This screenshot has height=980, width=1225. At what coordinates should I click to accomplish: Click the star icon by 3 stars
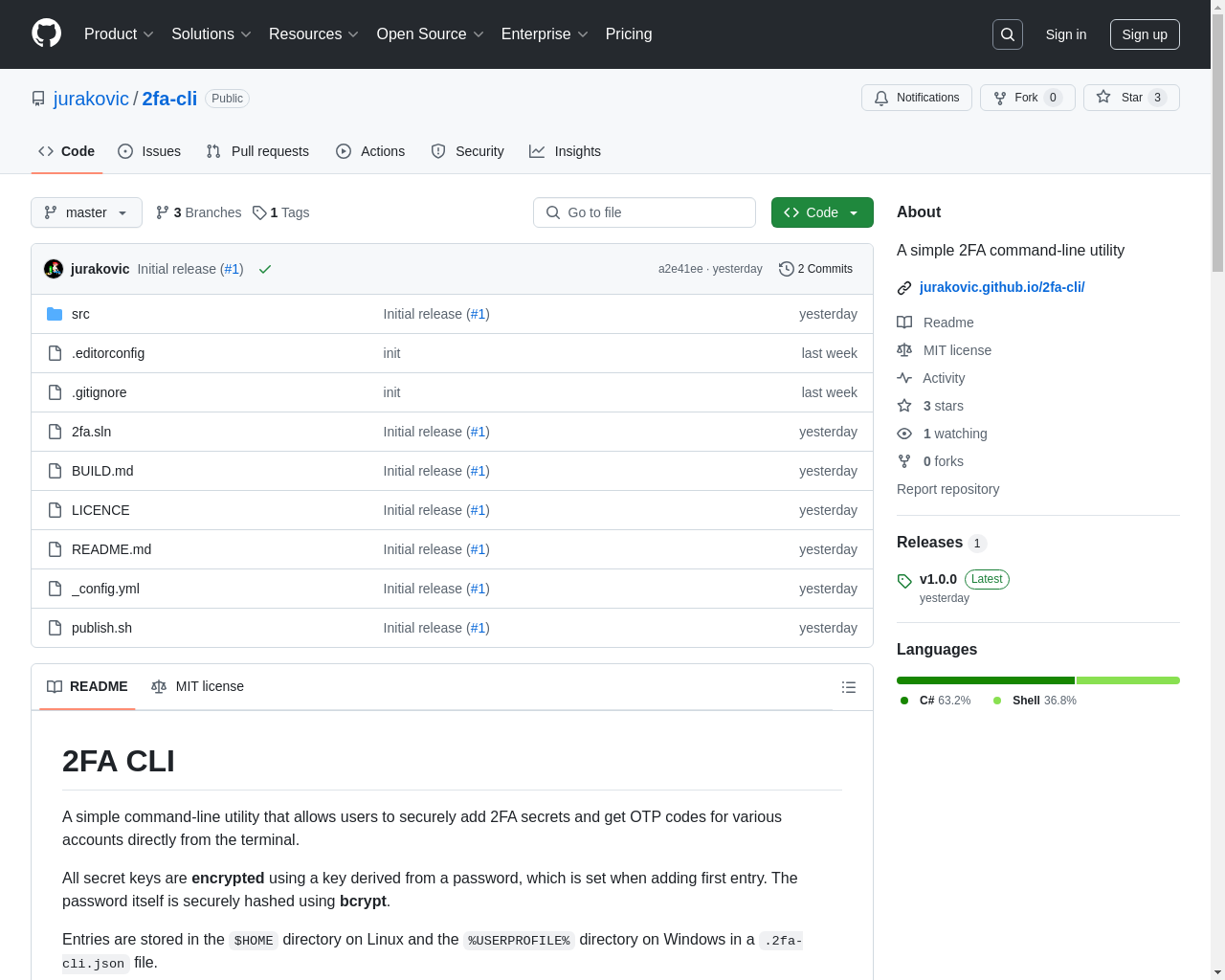(x=904, y=406)
